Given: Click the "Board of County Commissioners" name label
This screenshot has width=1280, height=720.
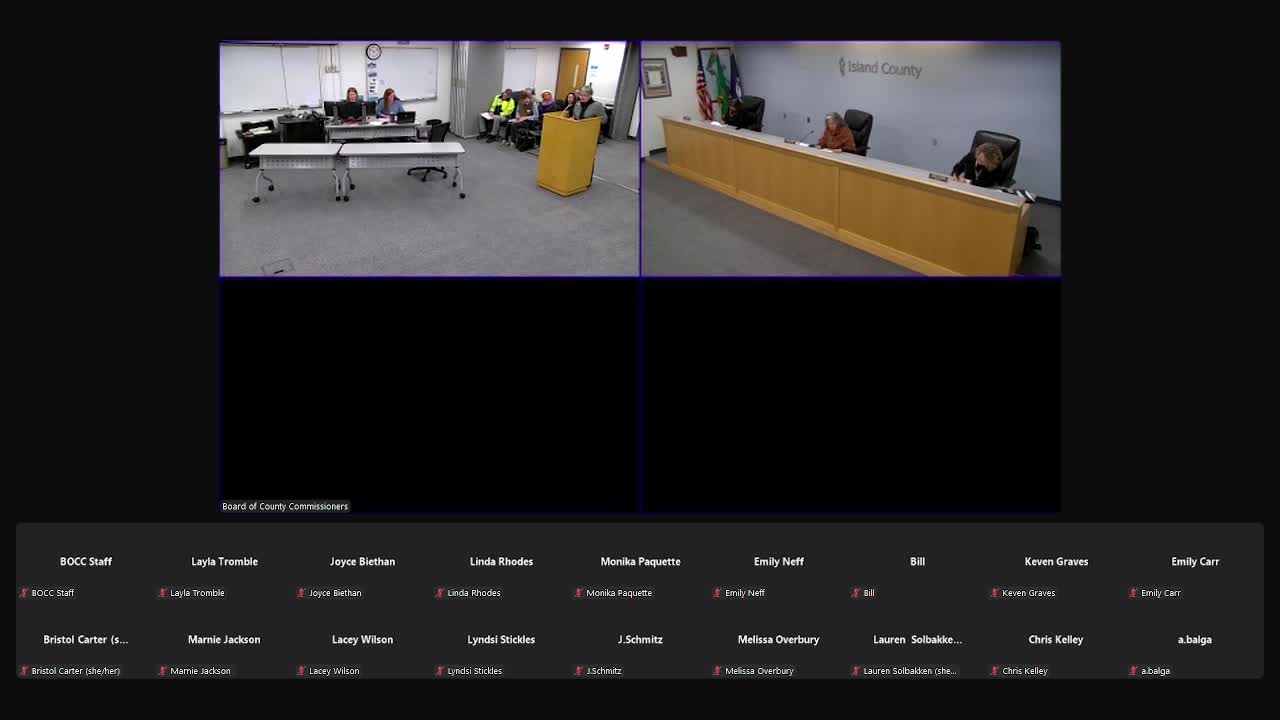Looking at the screenshot, I should (x=285, y=506).
